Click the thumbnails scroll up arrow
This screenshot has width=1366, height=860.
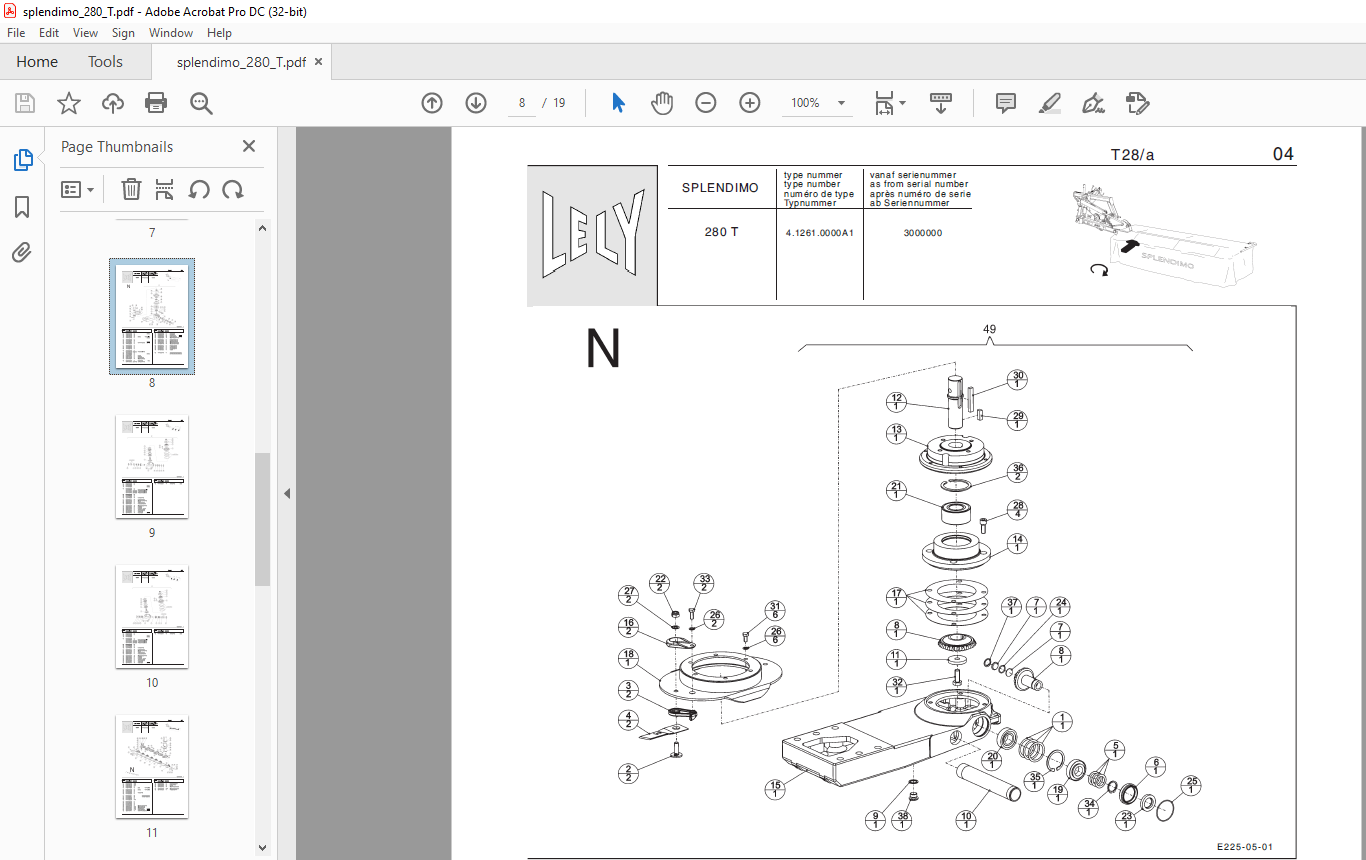262,228
